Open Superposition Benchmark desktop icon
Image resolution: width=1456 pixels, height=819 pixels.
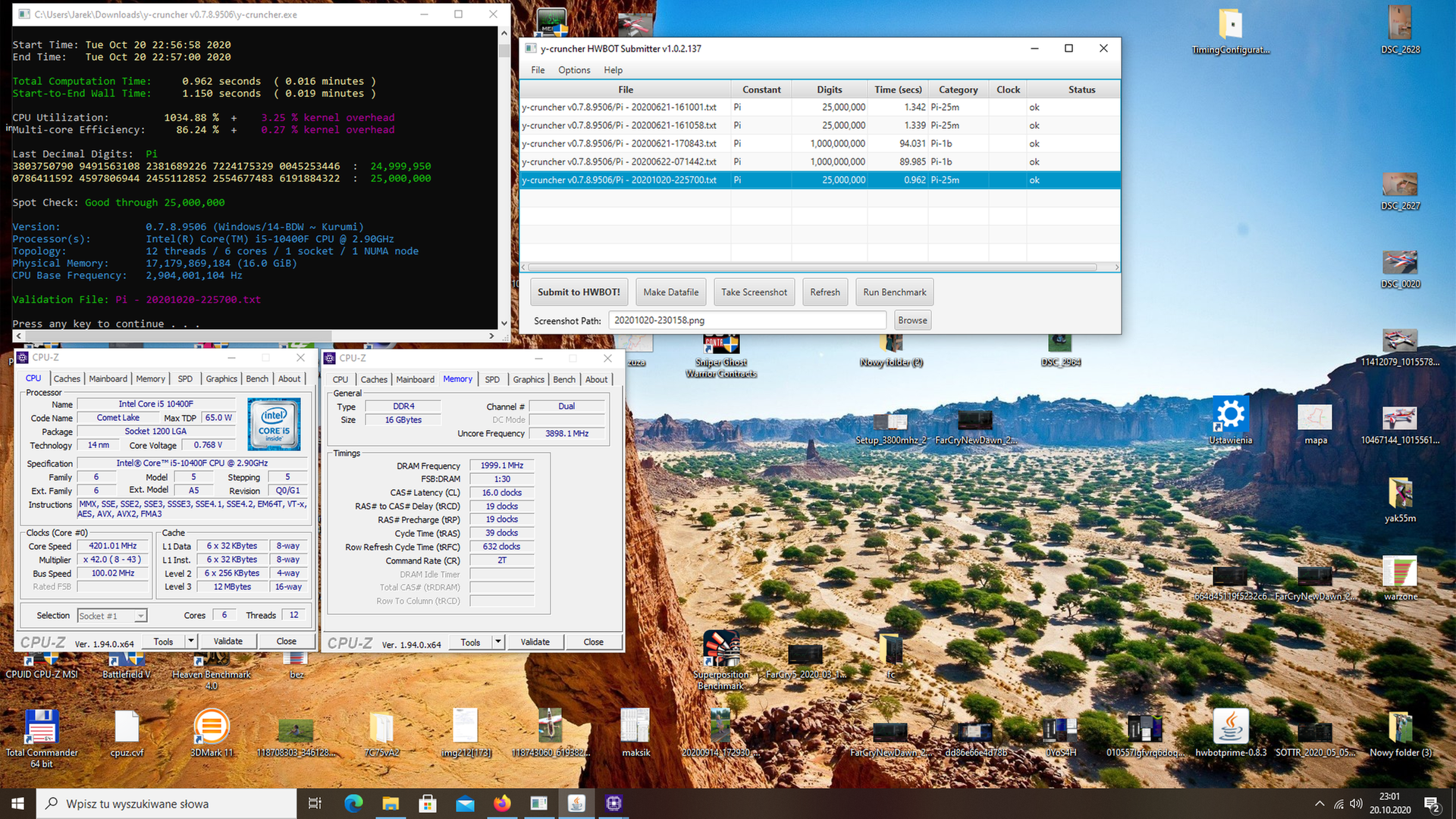(721, 658)
